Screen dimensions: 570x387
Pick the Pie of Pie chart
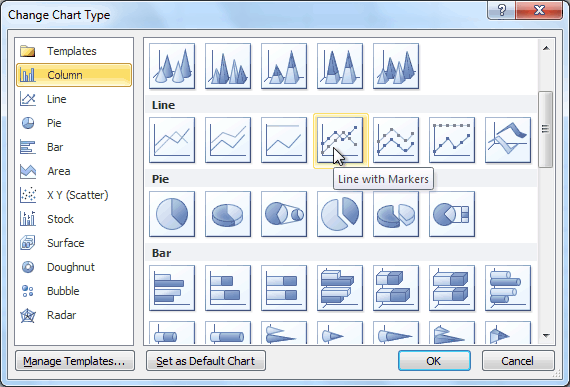[x=284, y=214]
